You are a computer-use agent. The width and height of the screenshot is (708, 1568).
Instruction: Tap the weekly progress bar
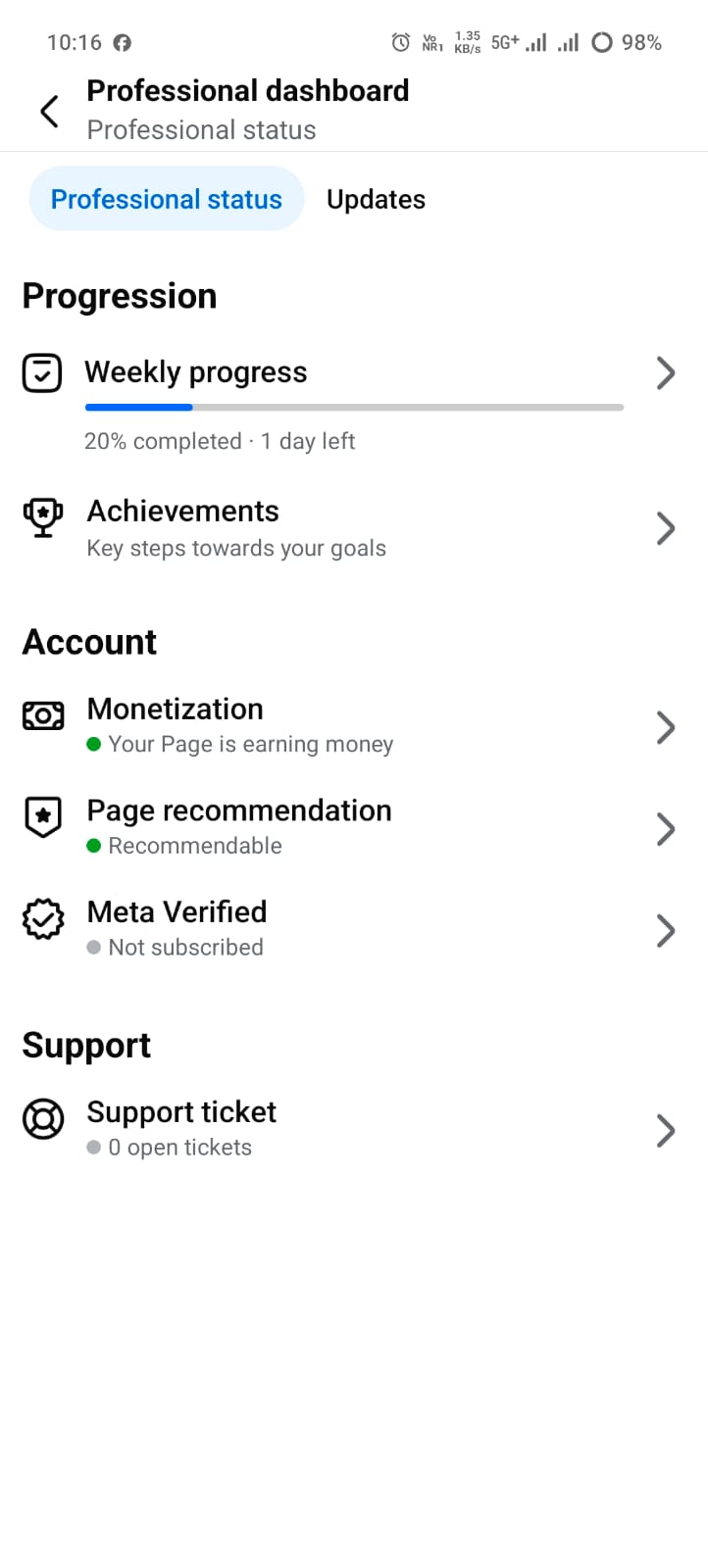tap(354, 408)
